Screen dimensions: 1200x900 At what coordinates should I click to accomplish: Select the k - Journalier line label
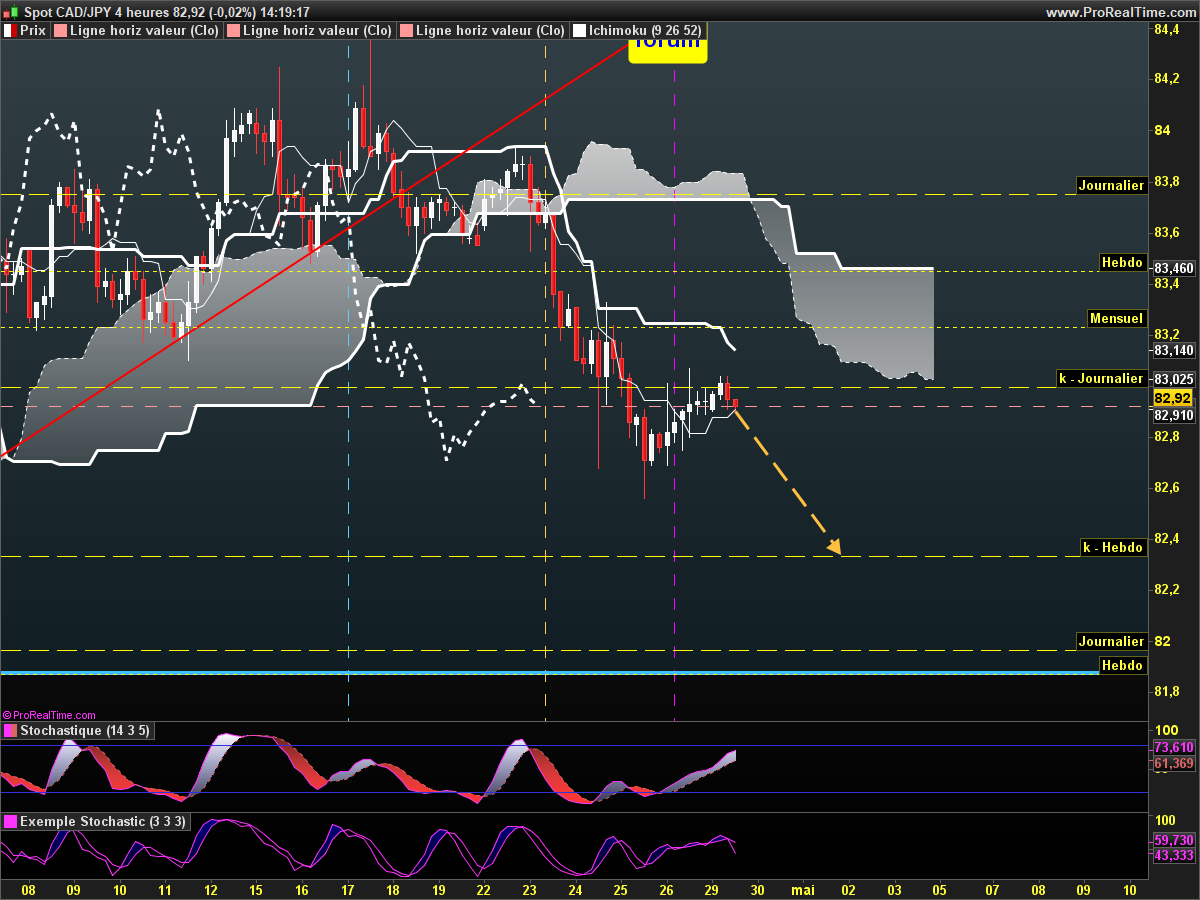pyautogui.click(x=1101, y=378)
